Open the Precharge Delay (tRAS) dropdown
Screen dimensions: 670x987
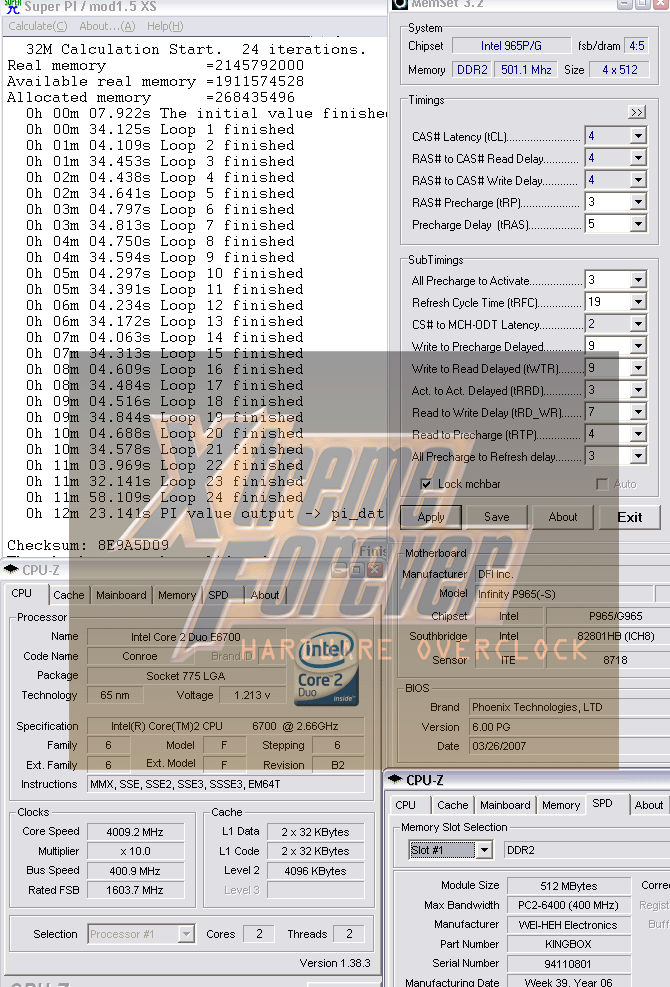coord(638,224)
